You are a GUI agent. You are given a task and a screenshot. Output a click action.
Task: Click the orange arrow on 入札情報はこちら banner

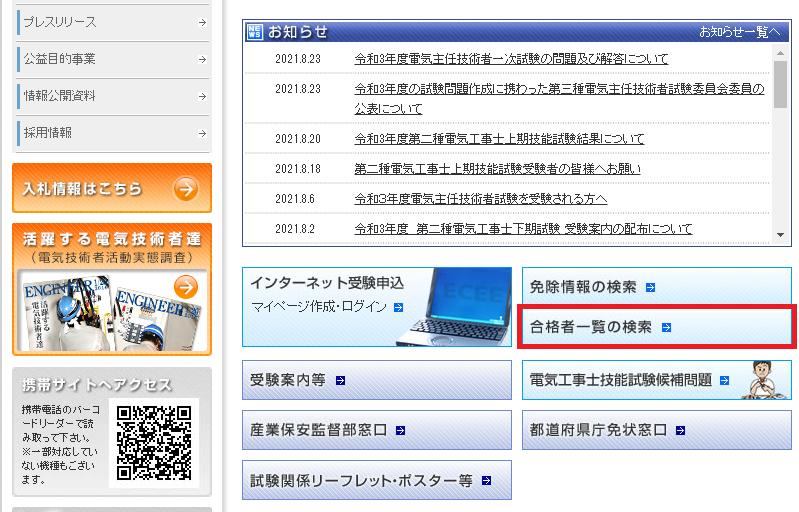point(185,189)
